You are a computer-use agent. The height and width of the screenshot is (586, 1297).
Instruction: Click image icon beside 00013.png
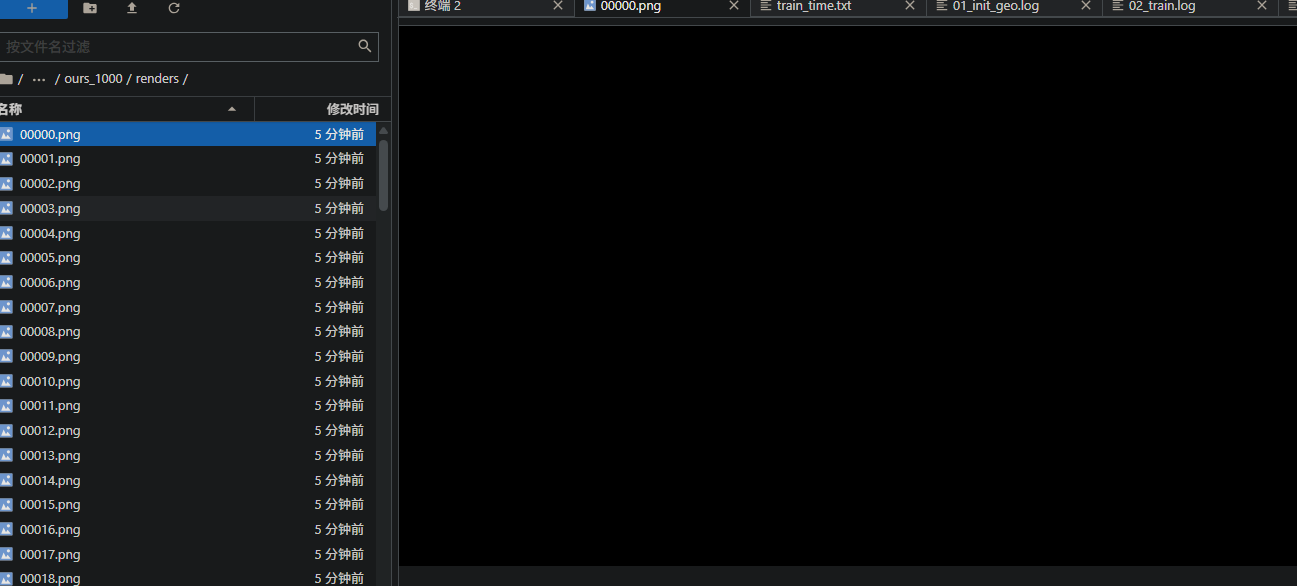coord(6,455)
